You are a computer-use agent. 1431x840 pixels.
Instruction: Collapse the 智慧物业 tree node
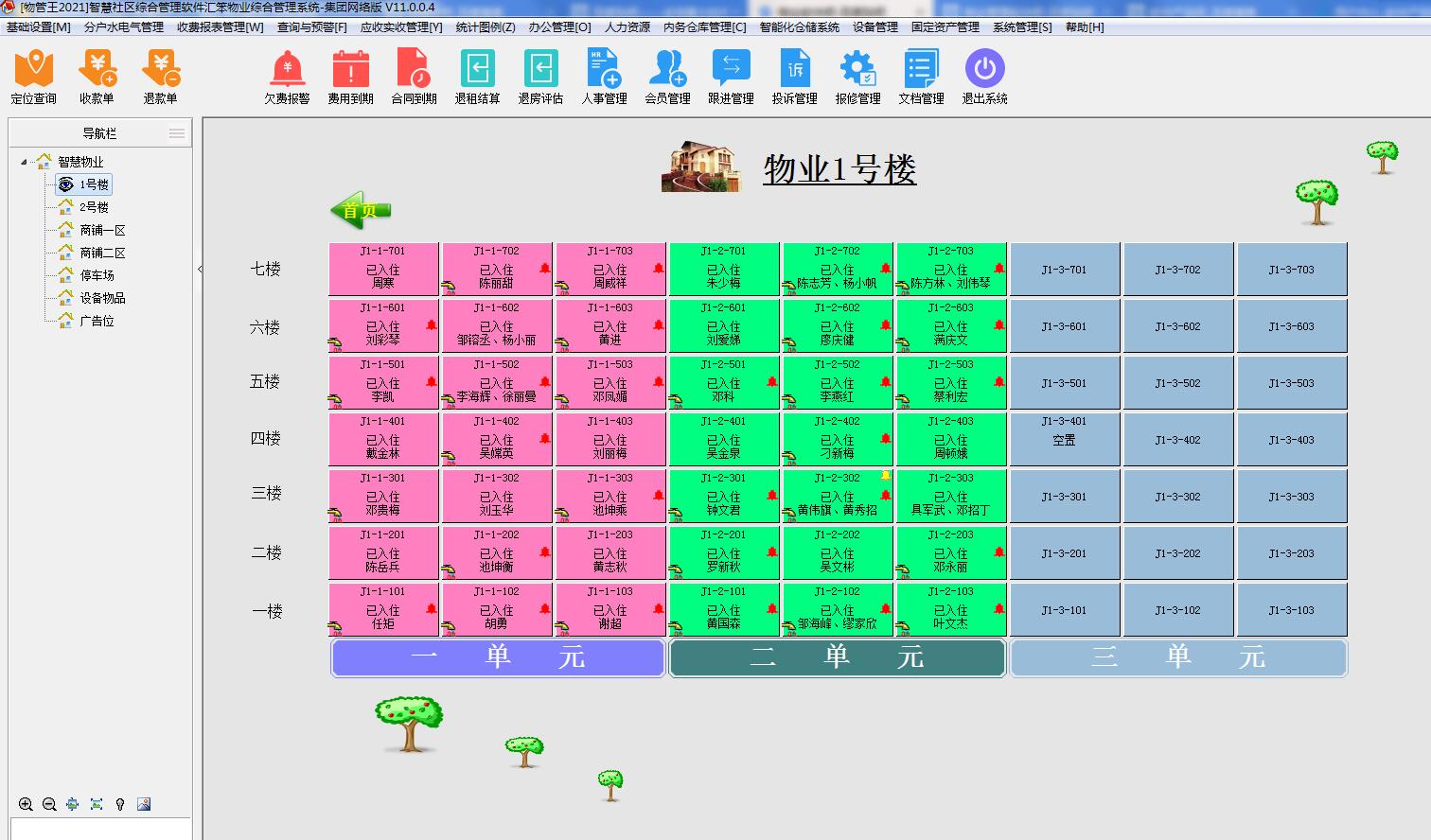pos(24,162)
